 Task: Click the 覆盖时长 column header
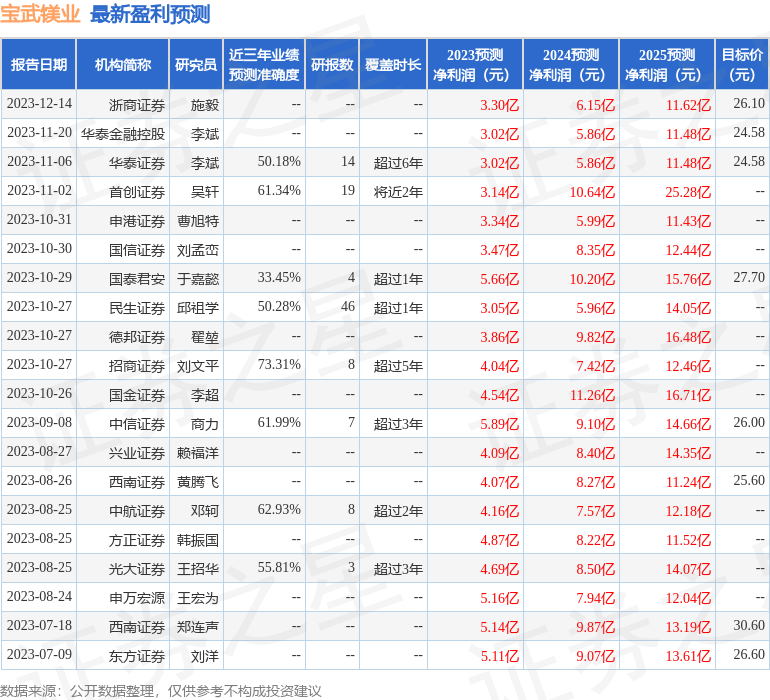[x=393, y=64]
